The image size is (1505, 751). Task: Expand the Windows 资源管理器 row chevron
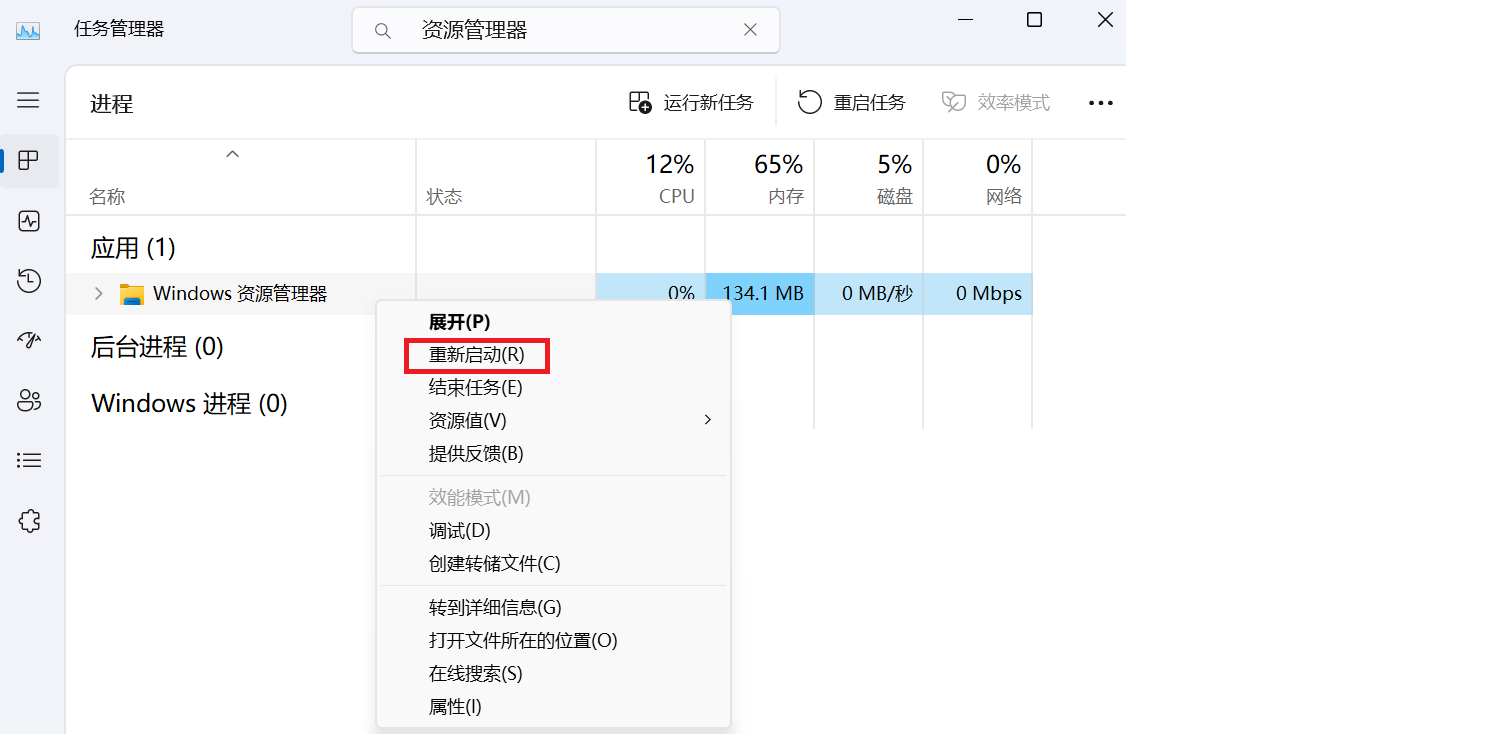point(98,294)
